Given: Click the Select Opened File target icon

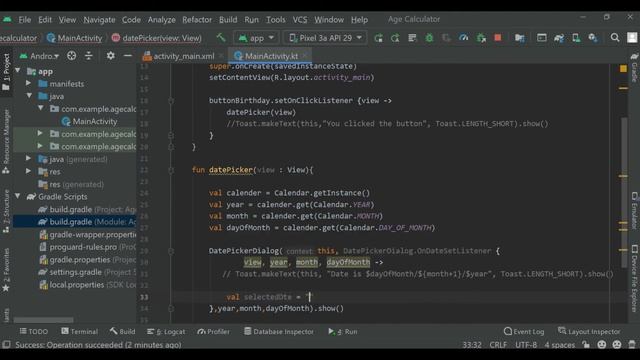Looking at the screenshot, I should point(71,56).
